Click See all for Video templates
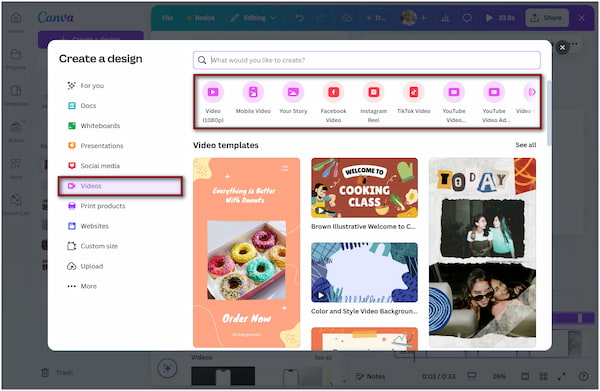This screenshot has height=391, width=600. [x=525, y=145]
